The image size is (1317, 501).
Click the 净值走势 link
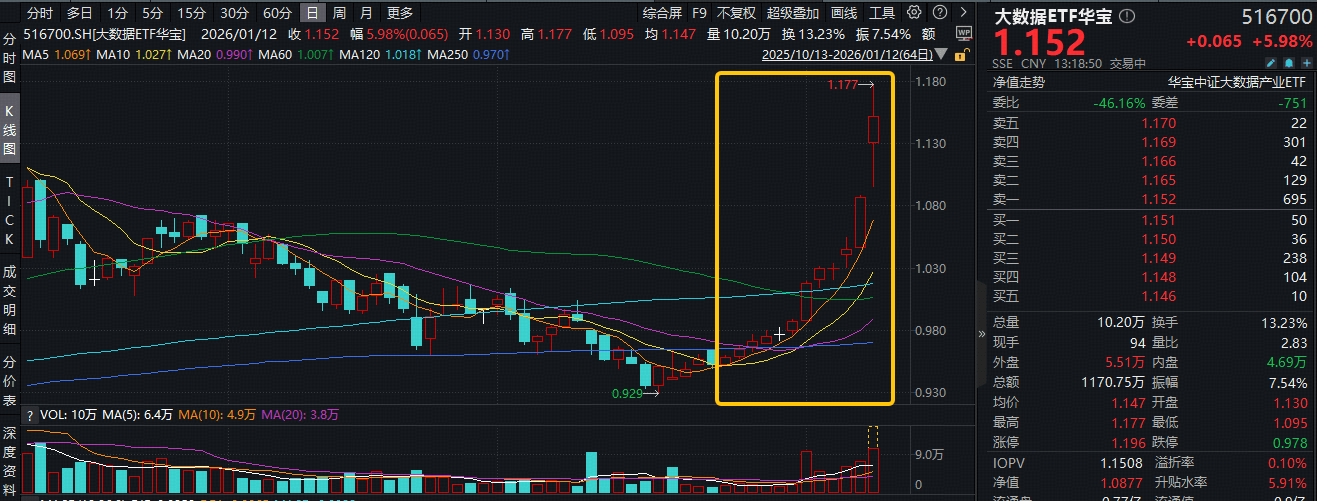[x=1018, y=82]
